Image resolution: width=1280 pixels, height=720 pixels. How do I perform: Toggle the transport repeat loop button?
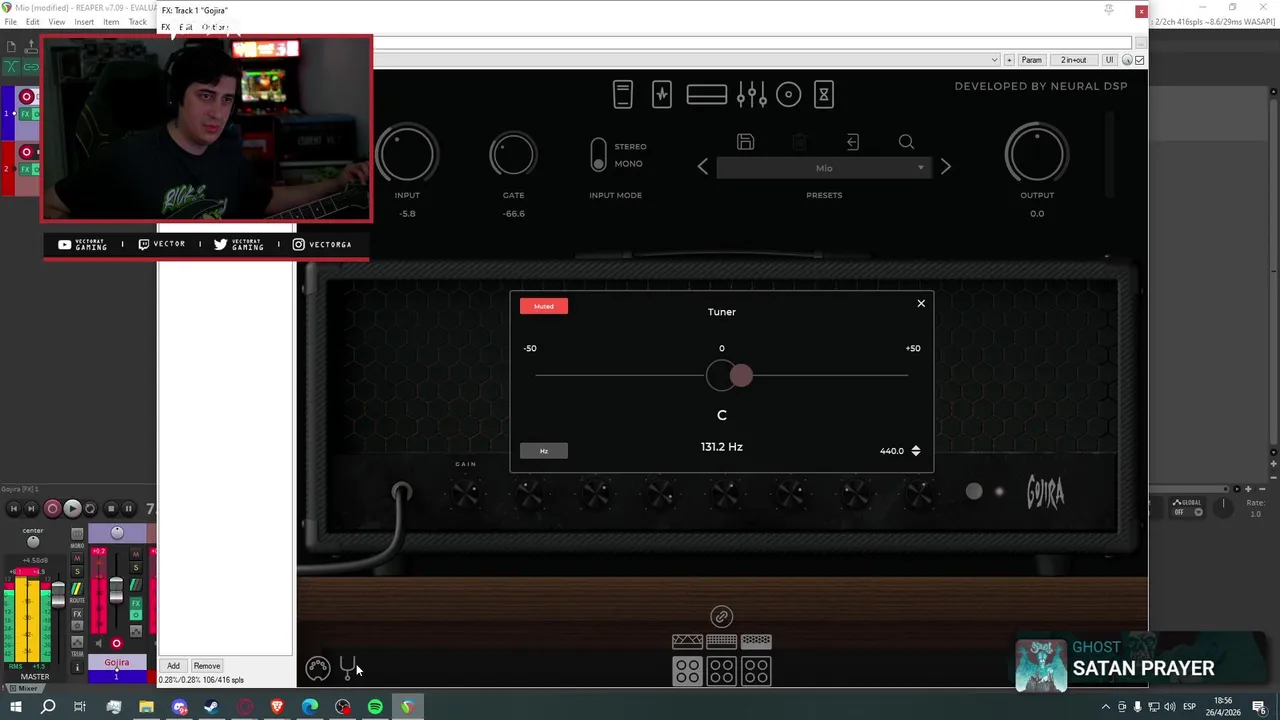90,509
